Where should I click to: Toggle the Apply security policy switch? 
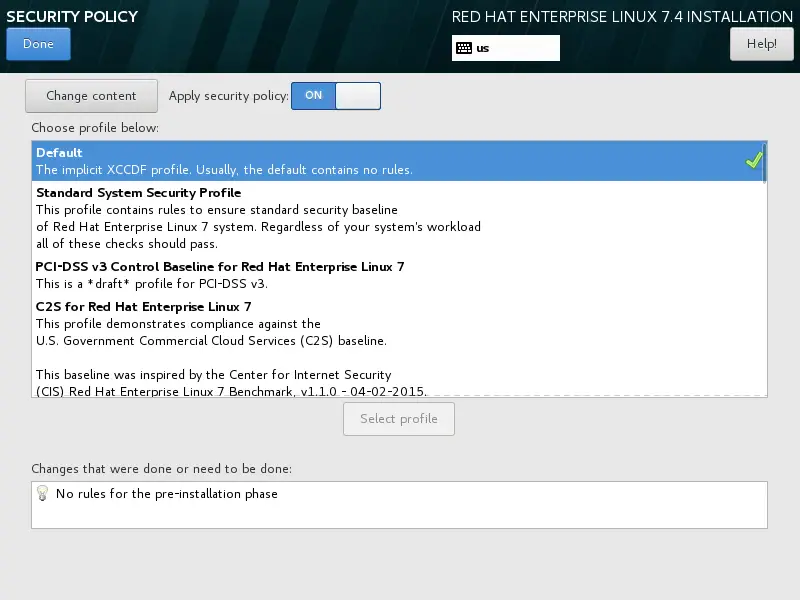pyautogui.click(x=336, y=96)
